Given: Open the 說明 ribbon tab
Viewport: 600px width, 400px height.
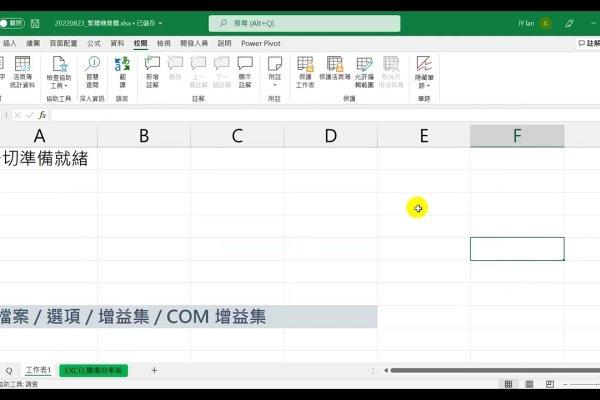Looking at the screenshot, I should coord(225,43).
